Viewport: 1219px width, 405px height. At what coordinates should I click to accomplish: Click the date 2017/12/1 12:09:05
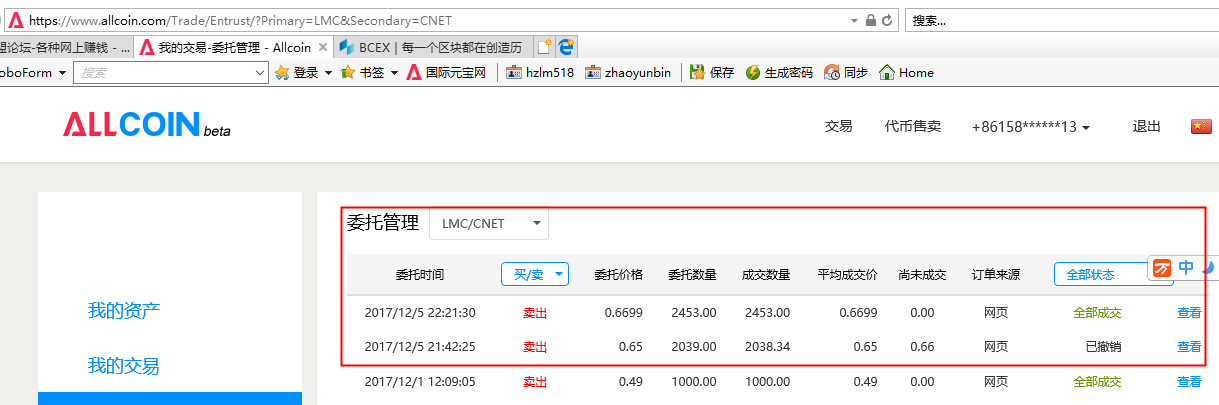tap(420, 382)
